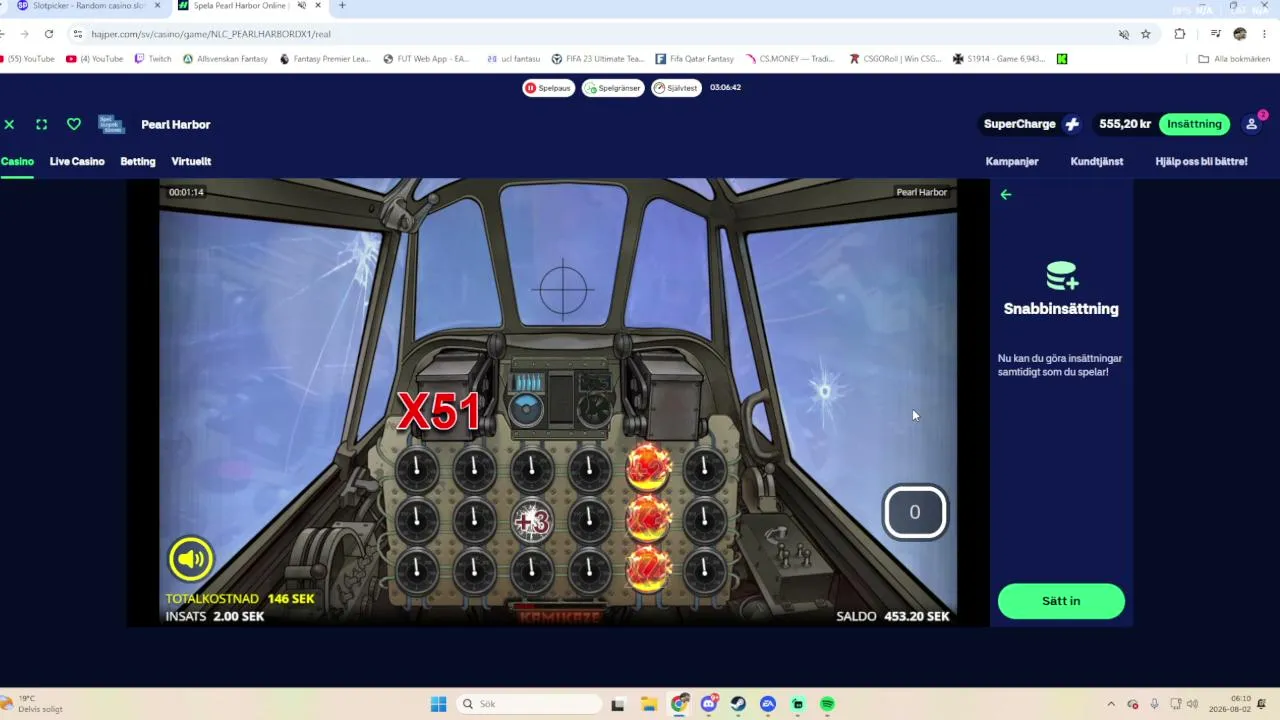Enter fullscreen mode for the game
Image resolution: width=1280 pixels, height=720 pixels.
41,124
